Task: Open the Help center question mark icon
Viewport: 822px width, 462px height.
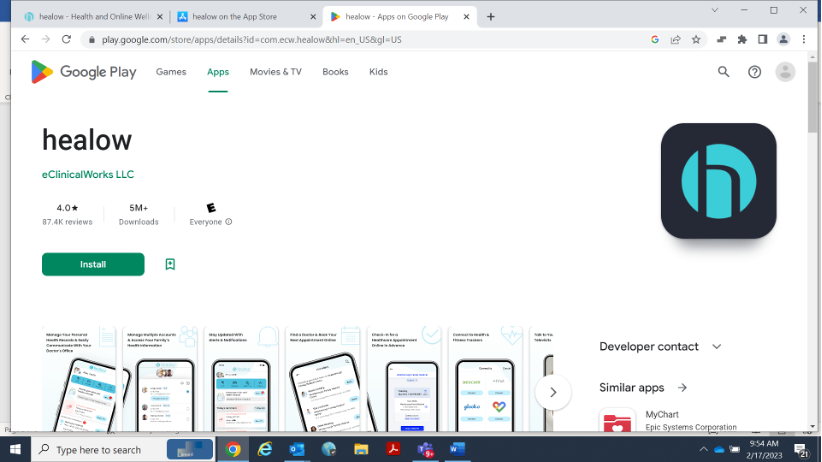Action: coord(754,72)
